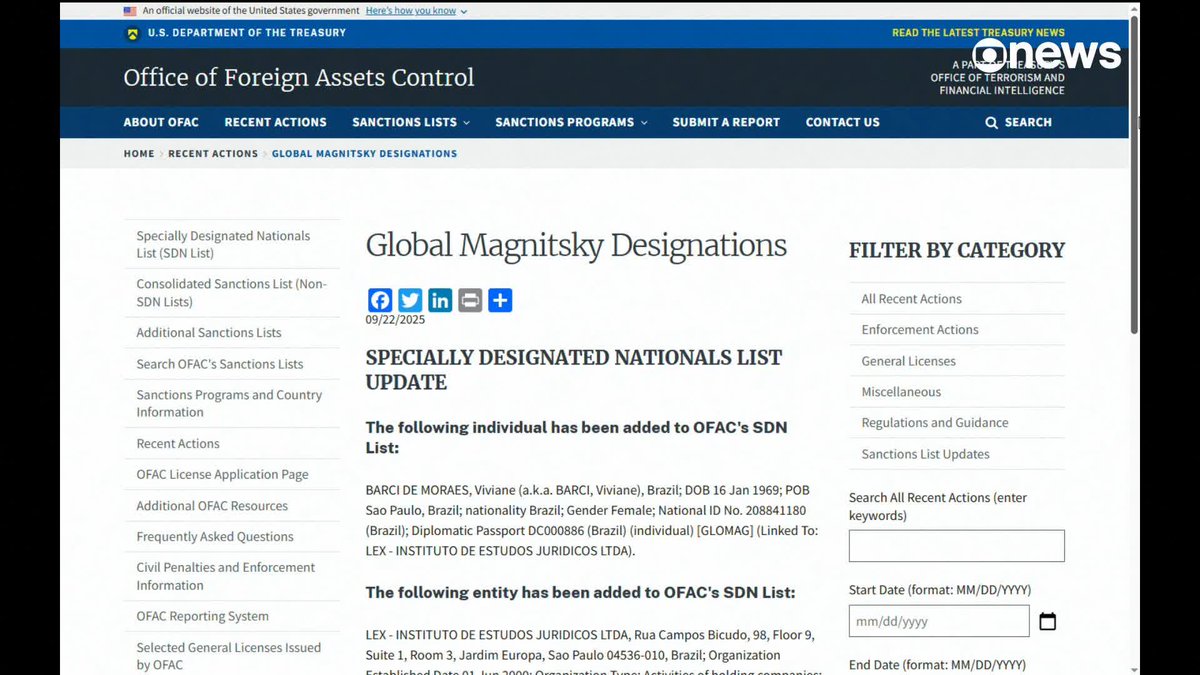The width and height of the screenshot is (1200, 675).
Task: Click the search magnifier icon
Action: (x=991, y=122)
